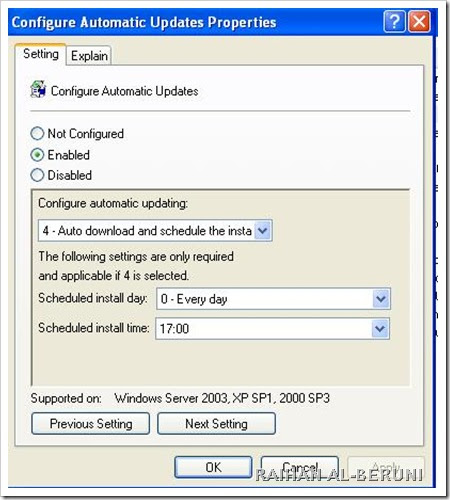Select the Enabled radio button

coord(37,155)
